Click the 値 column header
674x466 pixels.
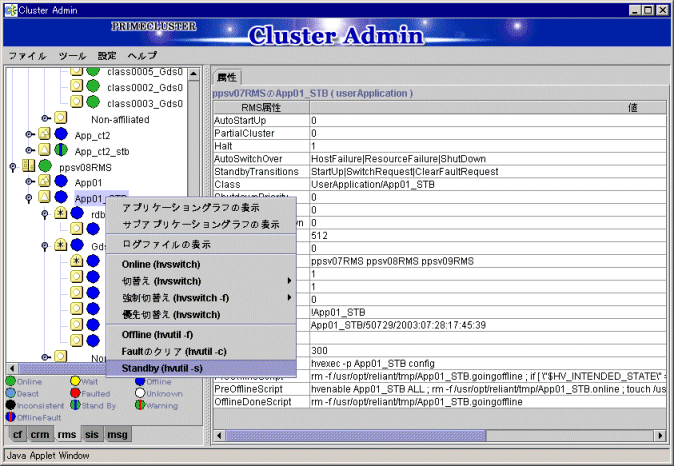point(488,107)
